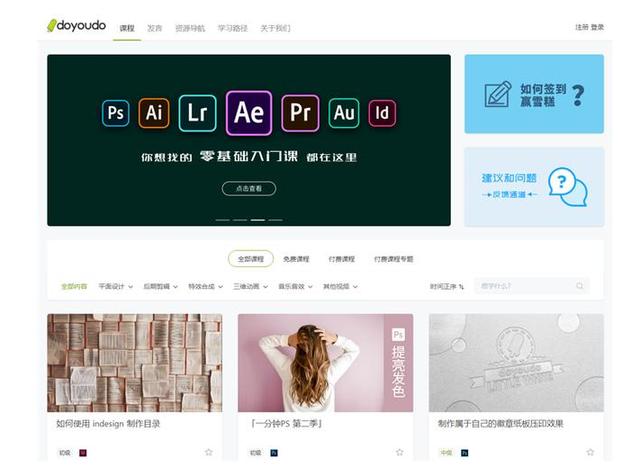Viewport: 640px width, 468px height.
Task: Click the doyoudo logo
Action: click(x=76, y=25)
